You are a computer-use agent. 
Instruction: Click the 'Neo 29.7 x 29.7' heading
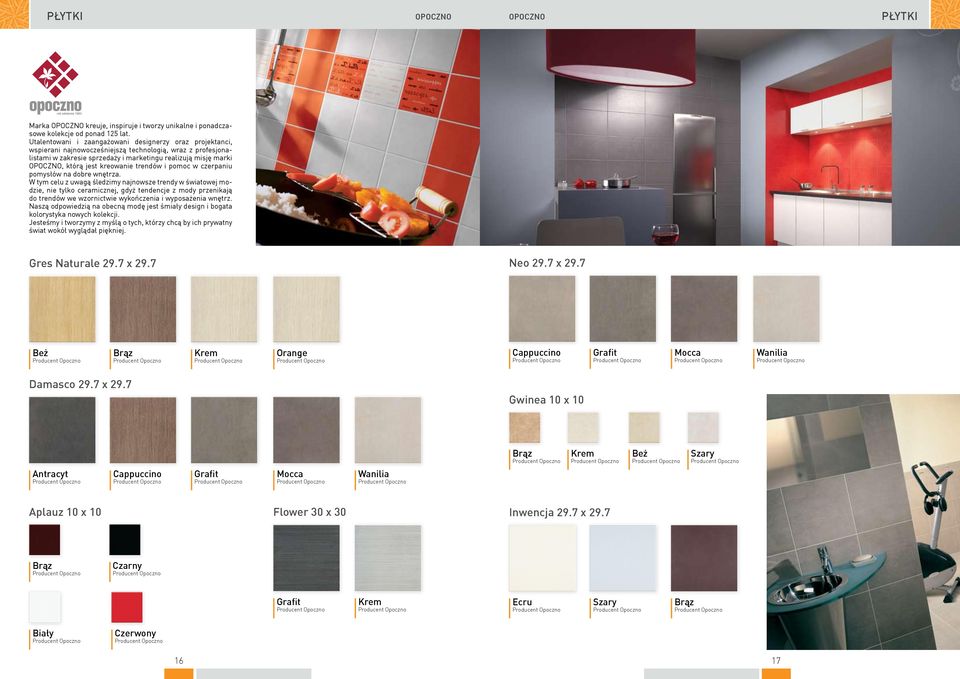(x=547, y=263)
